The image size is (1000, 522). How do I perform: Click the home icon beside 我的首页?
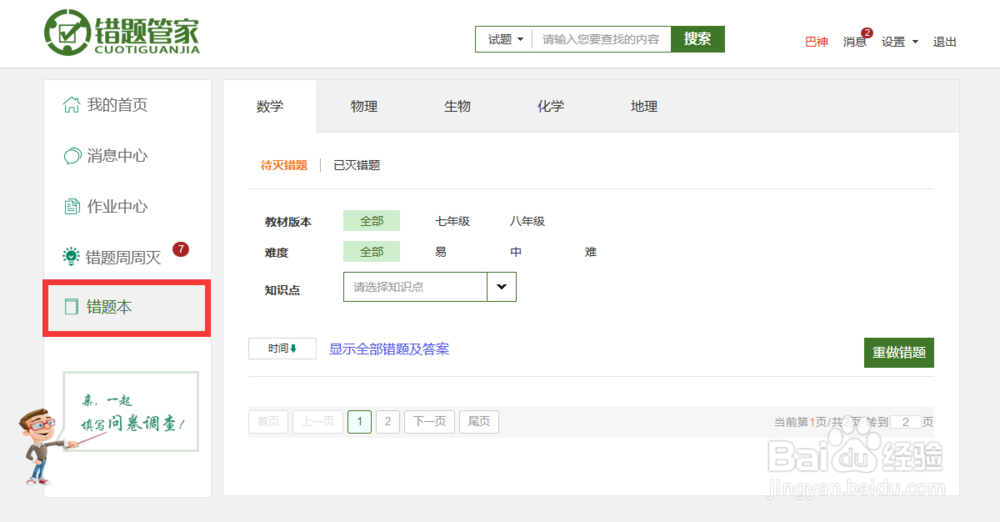pyautogui.click(x=72, y=105)
